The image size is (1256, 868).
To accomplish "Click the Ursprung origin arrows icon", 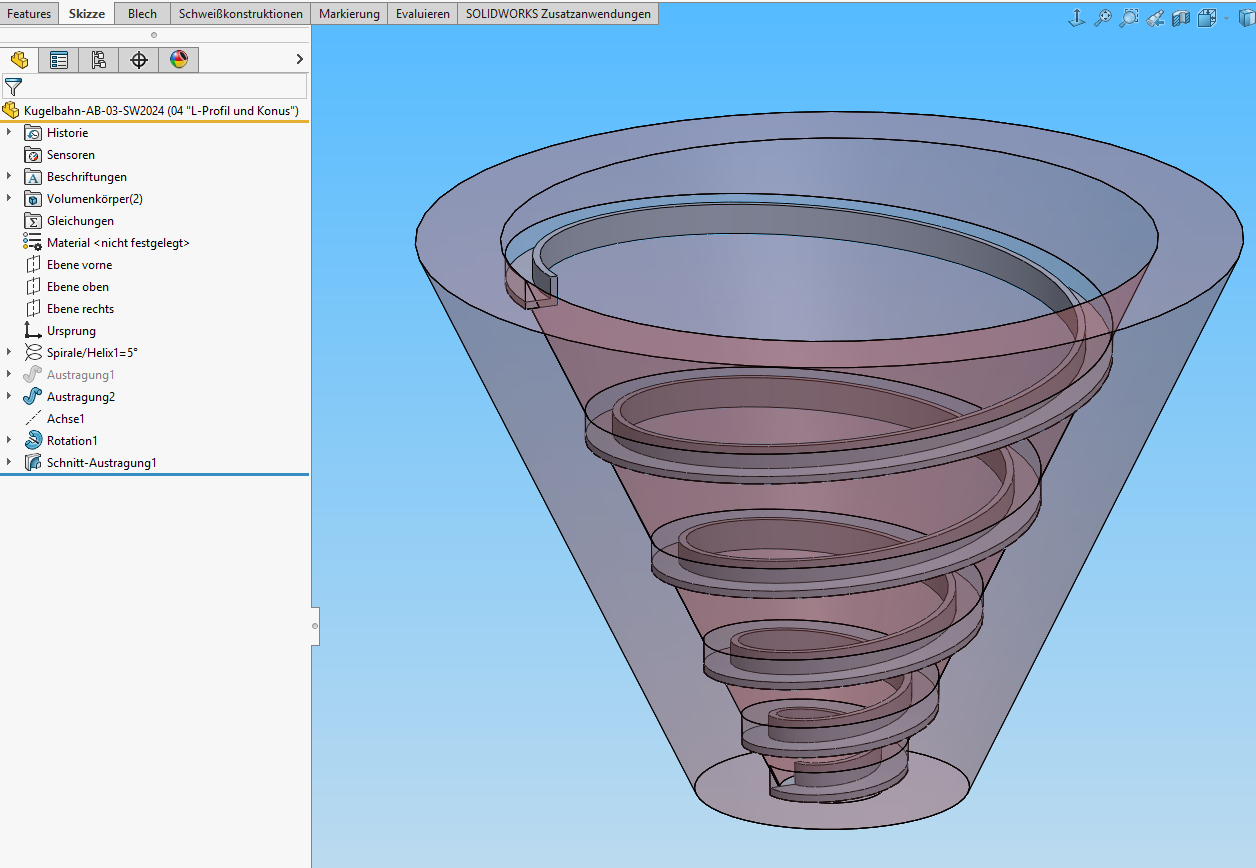I will coord(32,331).
